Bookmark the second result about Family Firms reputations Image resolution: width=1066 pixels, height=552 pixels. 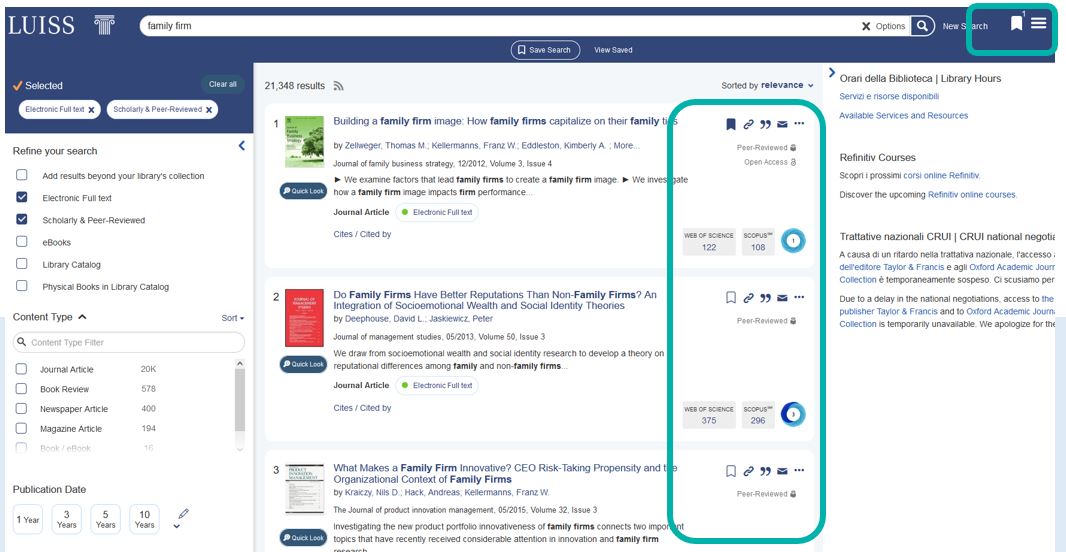point(731,298)
